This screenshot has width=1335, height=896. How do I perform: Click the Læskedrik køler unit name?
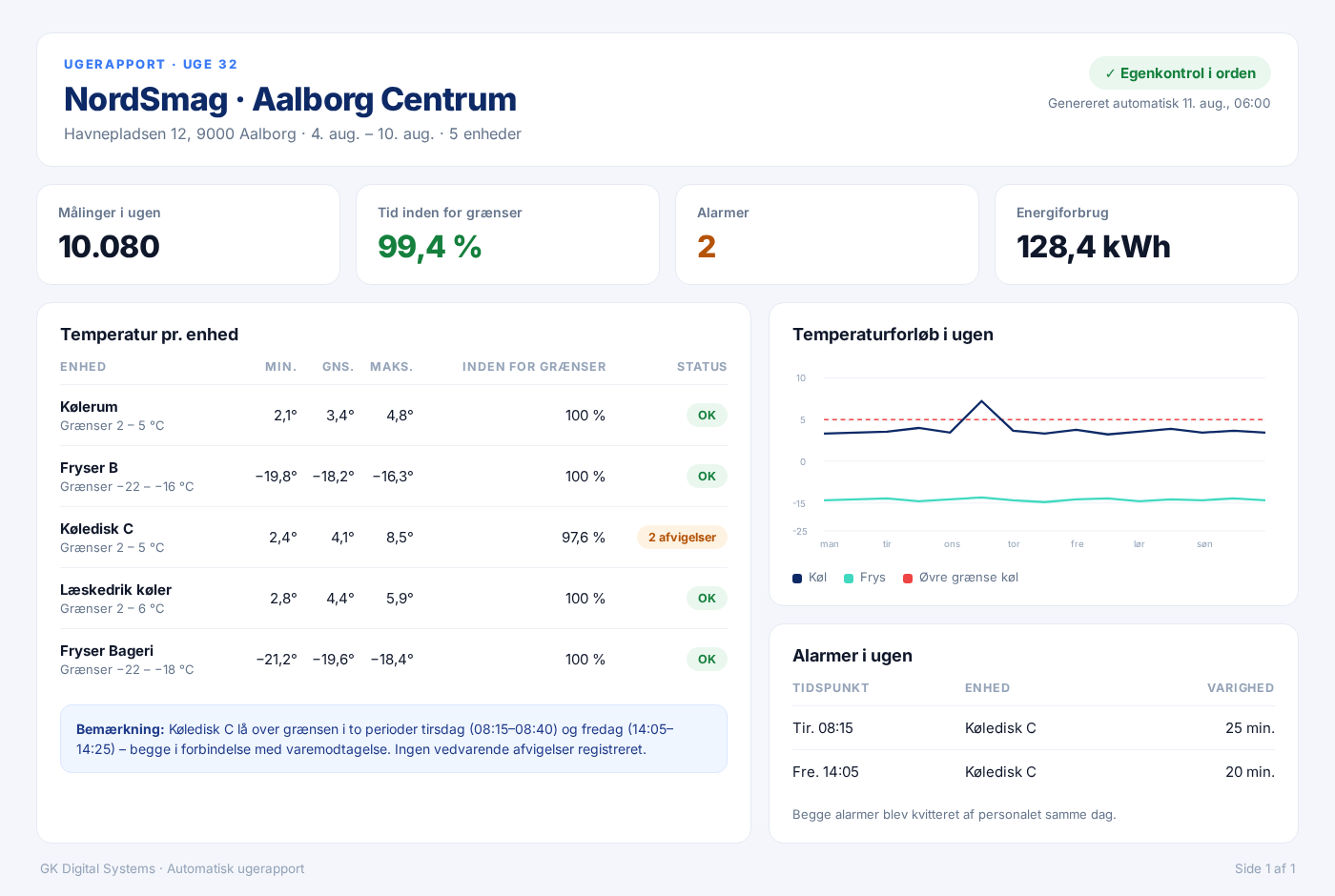click(x=115, y=590)
